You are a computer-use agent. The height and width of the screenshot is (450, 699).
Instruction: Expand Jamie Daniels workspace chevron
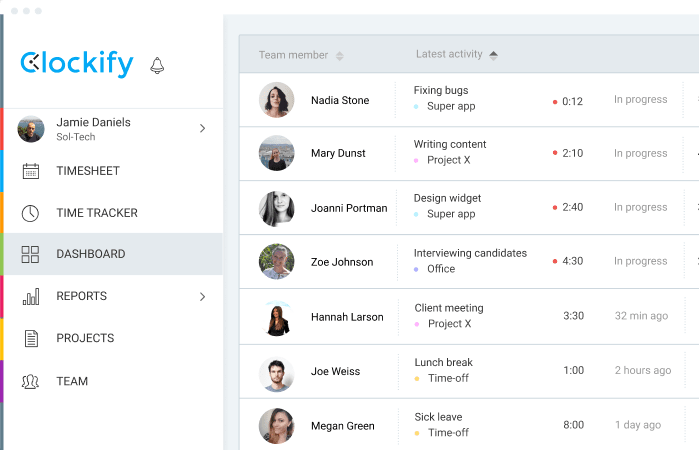202,128
